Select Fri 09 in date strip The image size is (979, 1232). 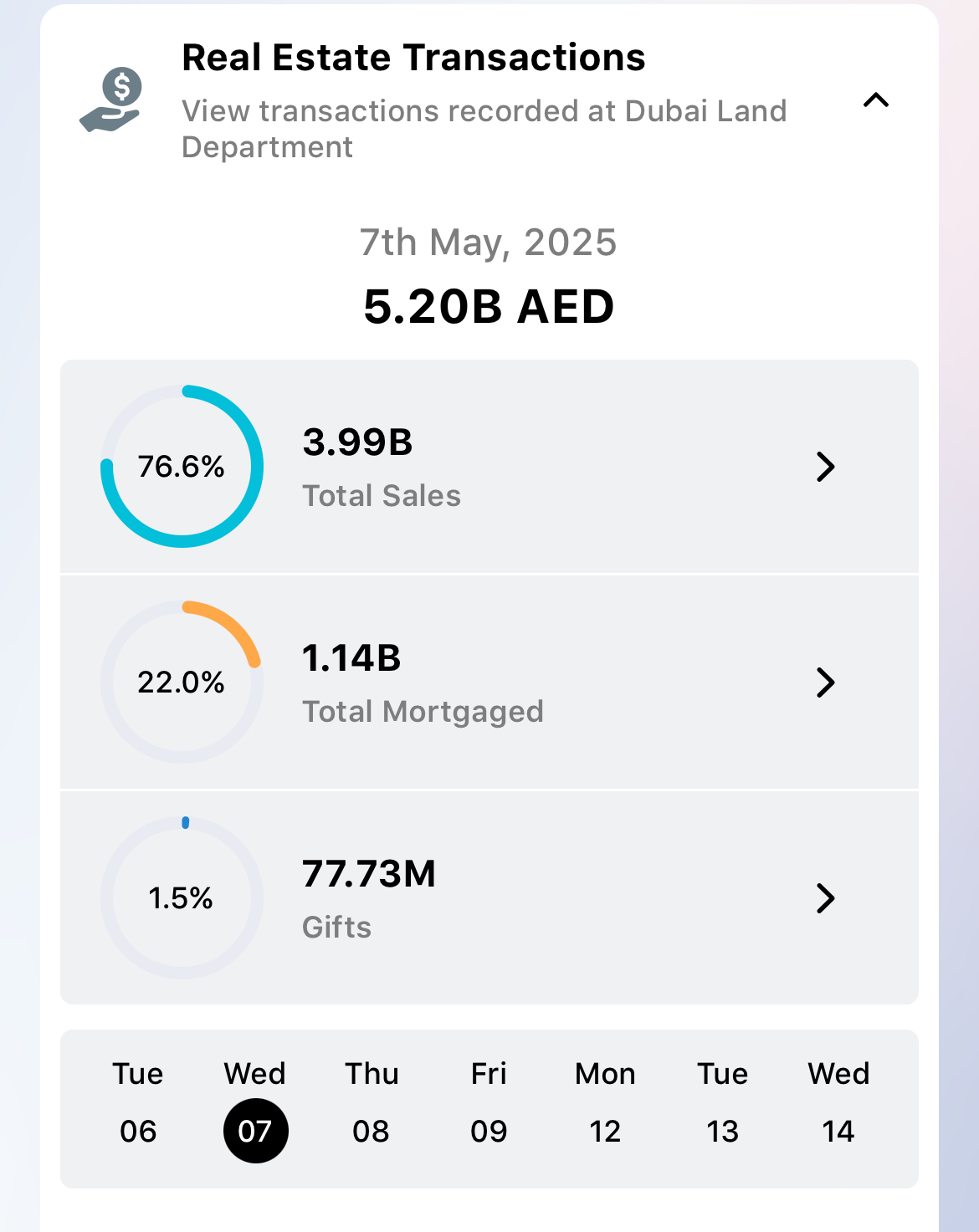pos(489,1102)
